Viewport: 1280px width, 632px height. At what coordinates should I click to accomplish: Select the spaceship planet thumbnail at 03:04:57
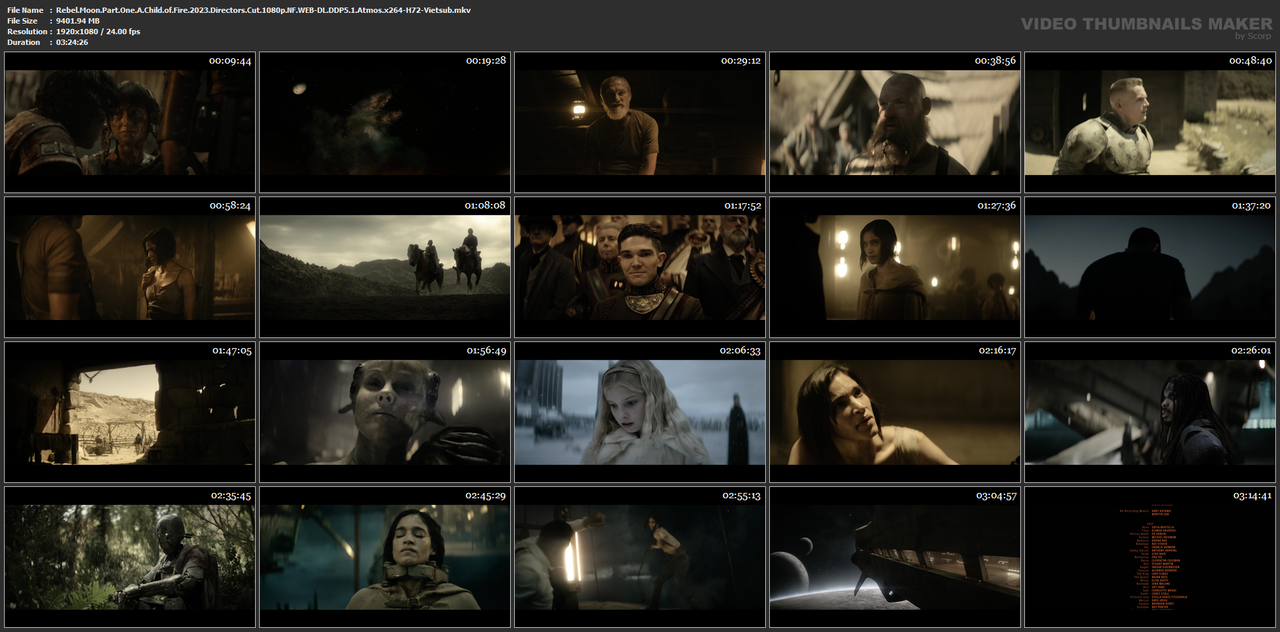[x=895, y=557]
